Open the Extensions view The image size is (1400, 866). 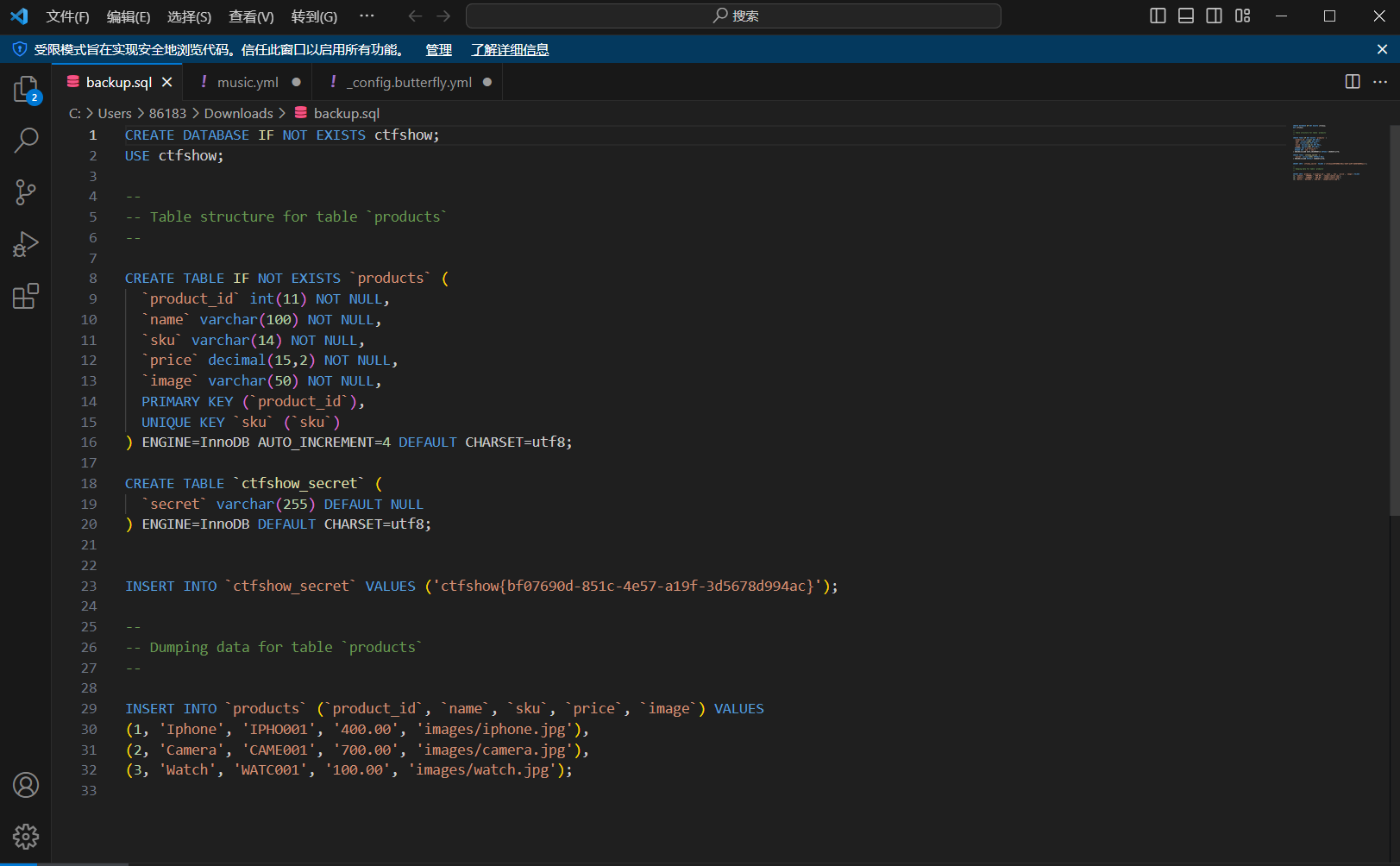point(26,296)
